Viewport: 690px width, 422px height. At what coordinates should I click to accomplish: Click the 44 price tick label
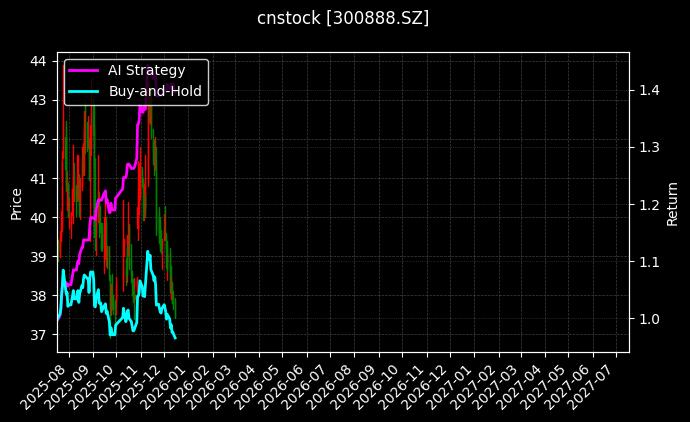[38, 61]
